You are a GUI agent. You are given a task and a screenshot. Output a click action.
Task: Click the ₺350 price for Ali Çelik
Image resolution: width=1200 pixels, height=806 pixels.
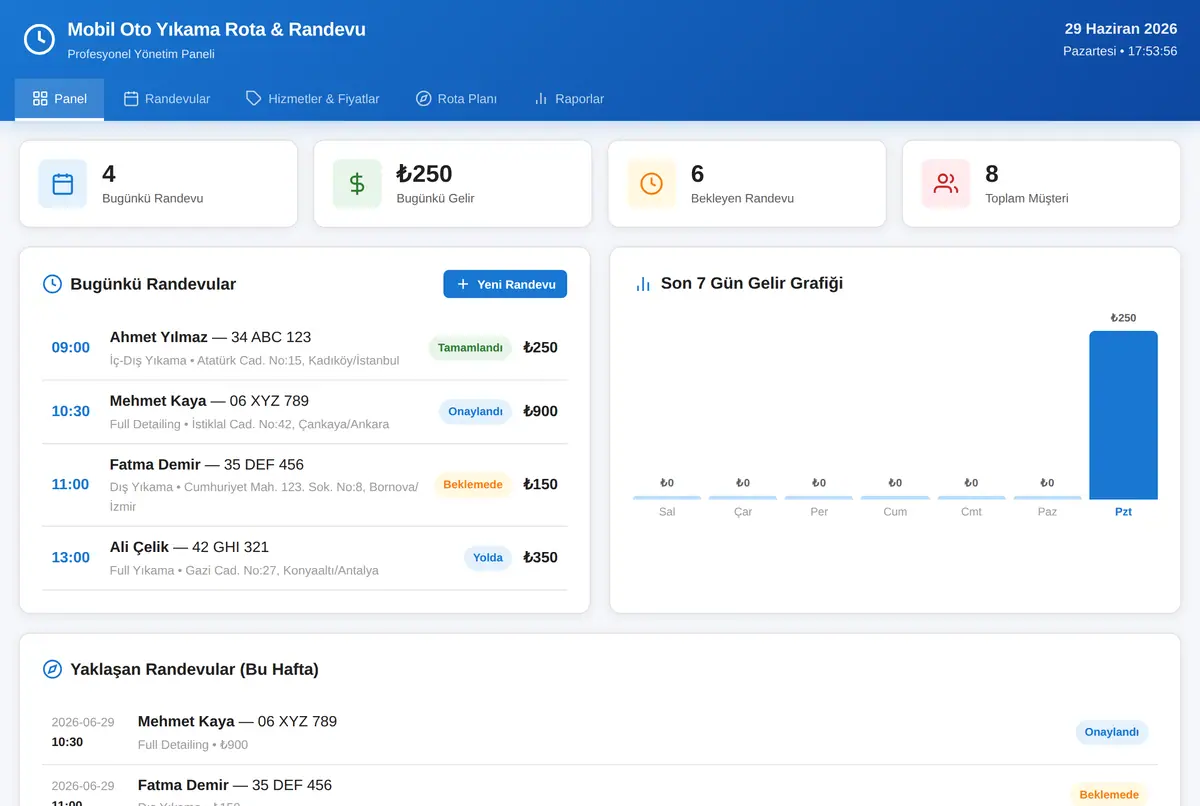540,558
